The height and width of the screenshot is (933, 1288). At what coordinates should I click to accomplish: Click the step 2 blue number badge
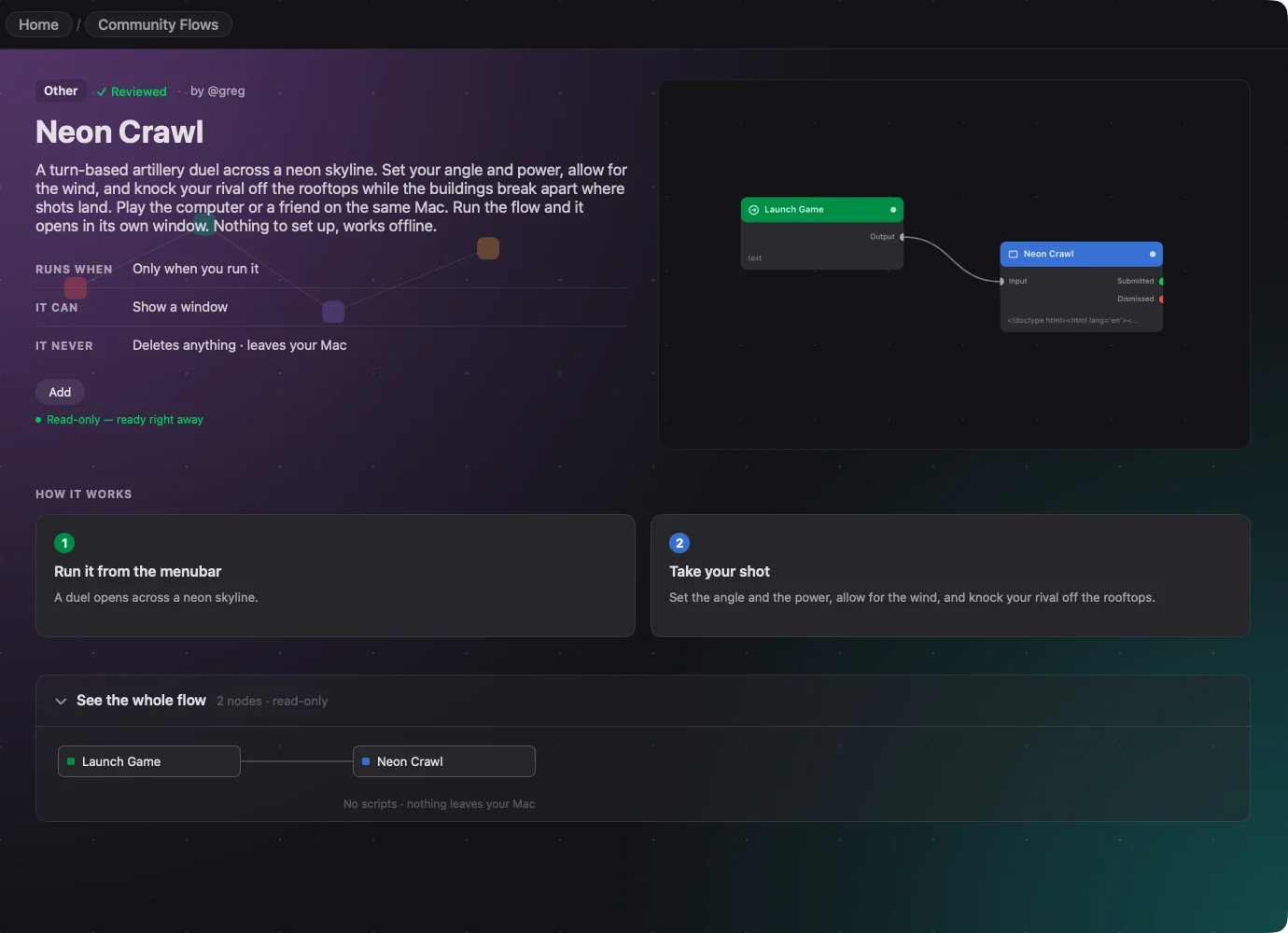coord(679,543)
